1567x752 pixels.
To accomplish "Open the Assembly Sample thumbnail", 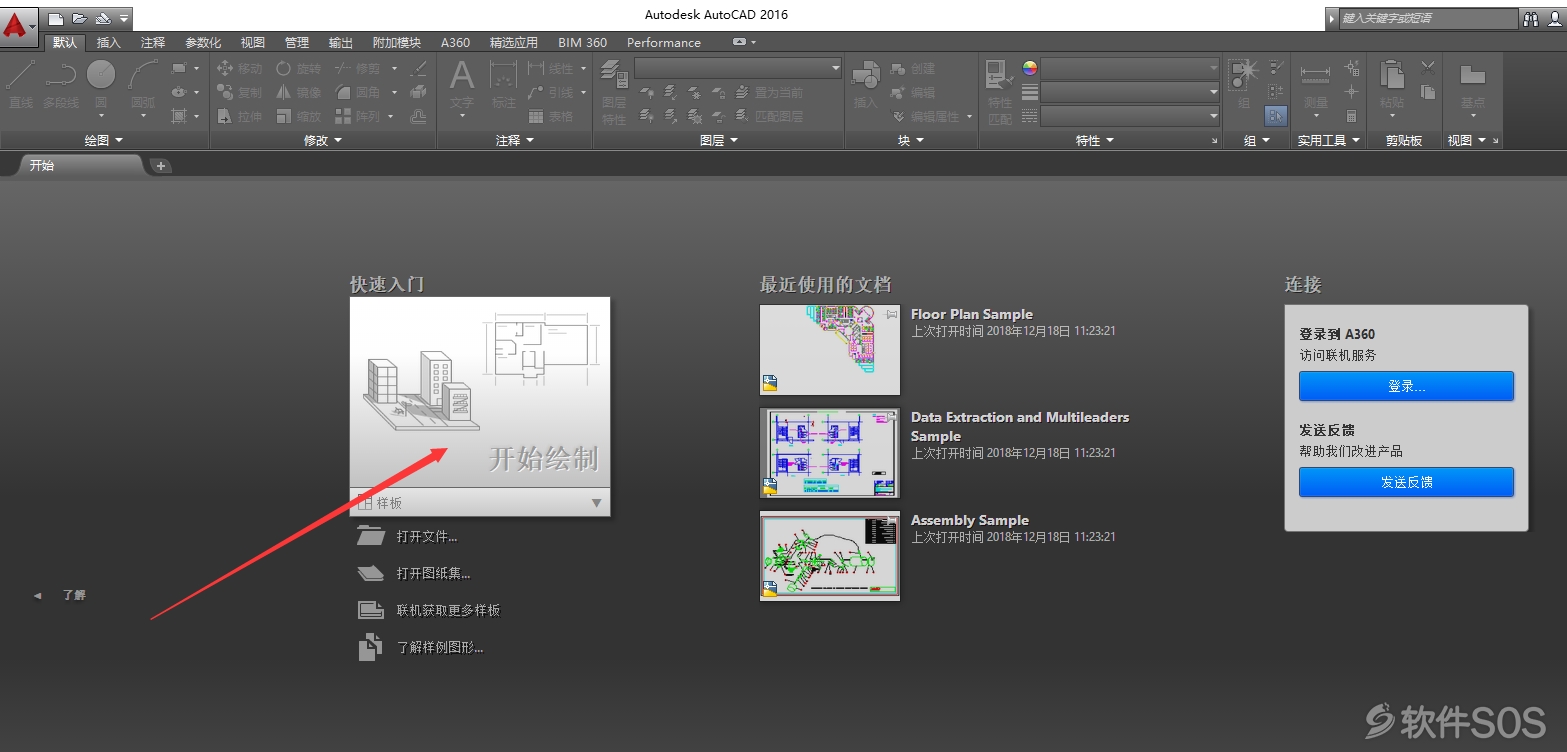I will click(x=830, y=556).
